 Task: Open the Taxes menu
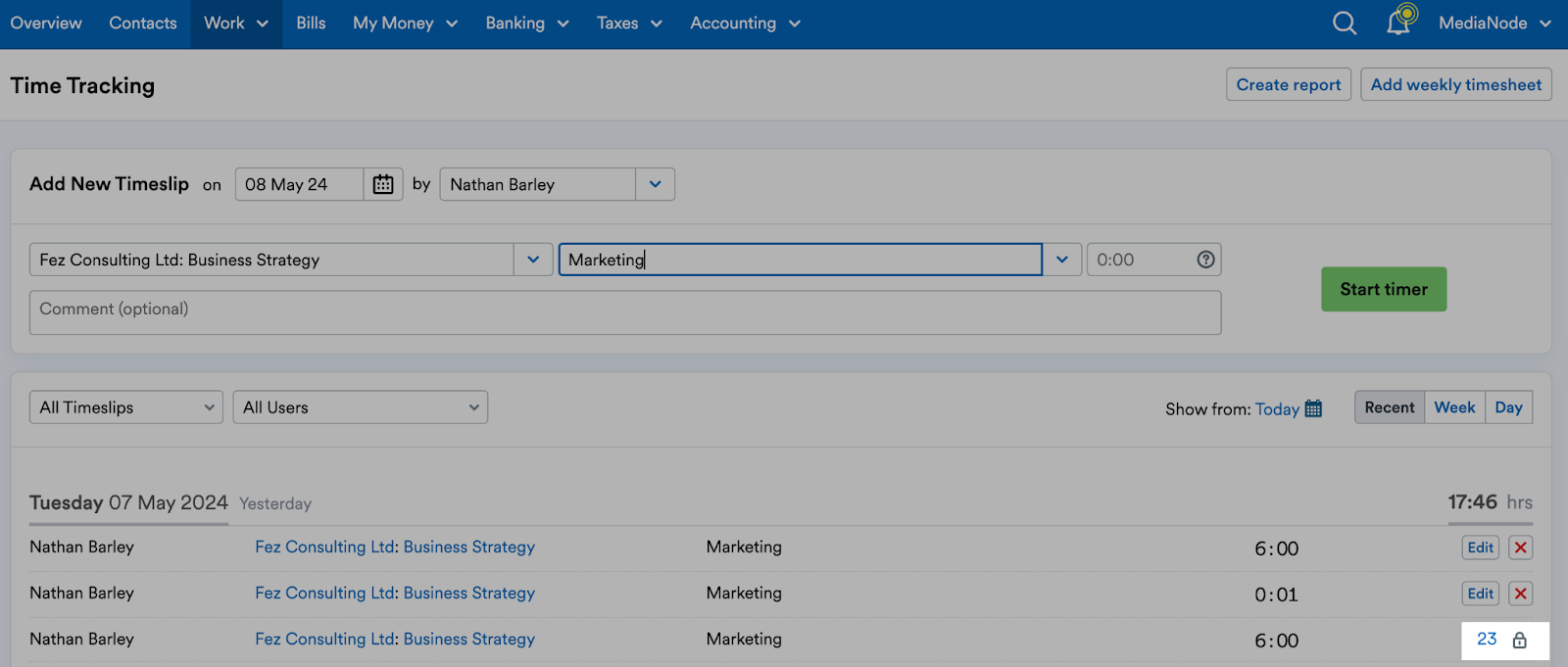[x=629, y=24]
